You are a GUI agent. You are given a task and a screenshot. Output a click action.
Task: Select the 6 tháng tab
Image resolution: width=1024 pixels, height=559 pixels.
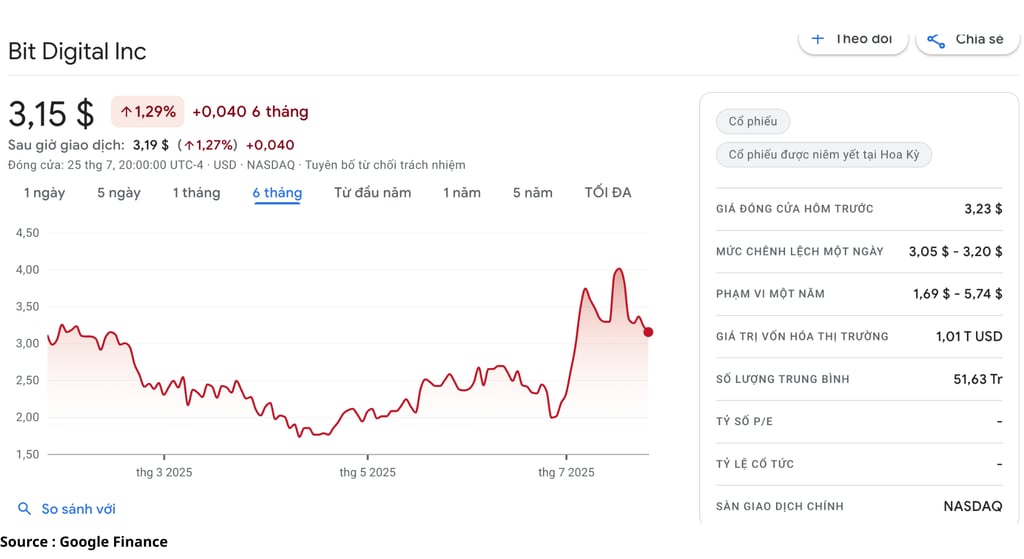277,193
